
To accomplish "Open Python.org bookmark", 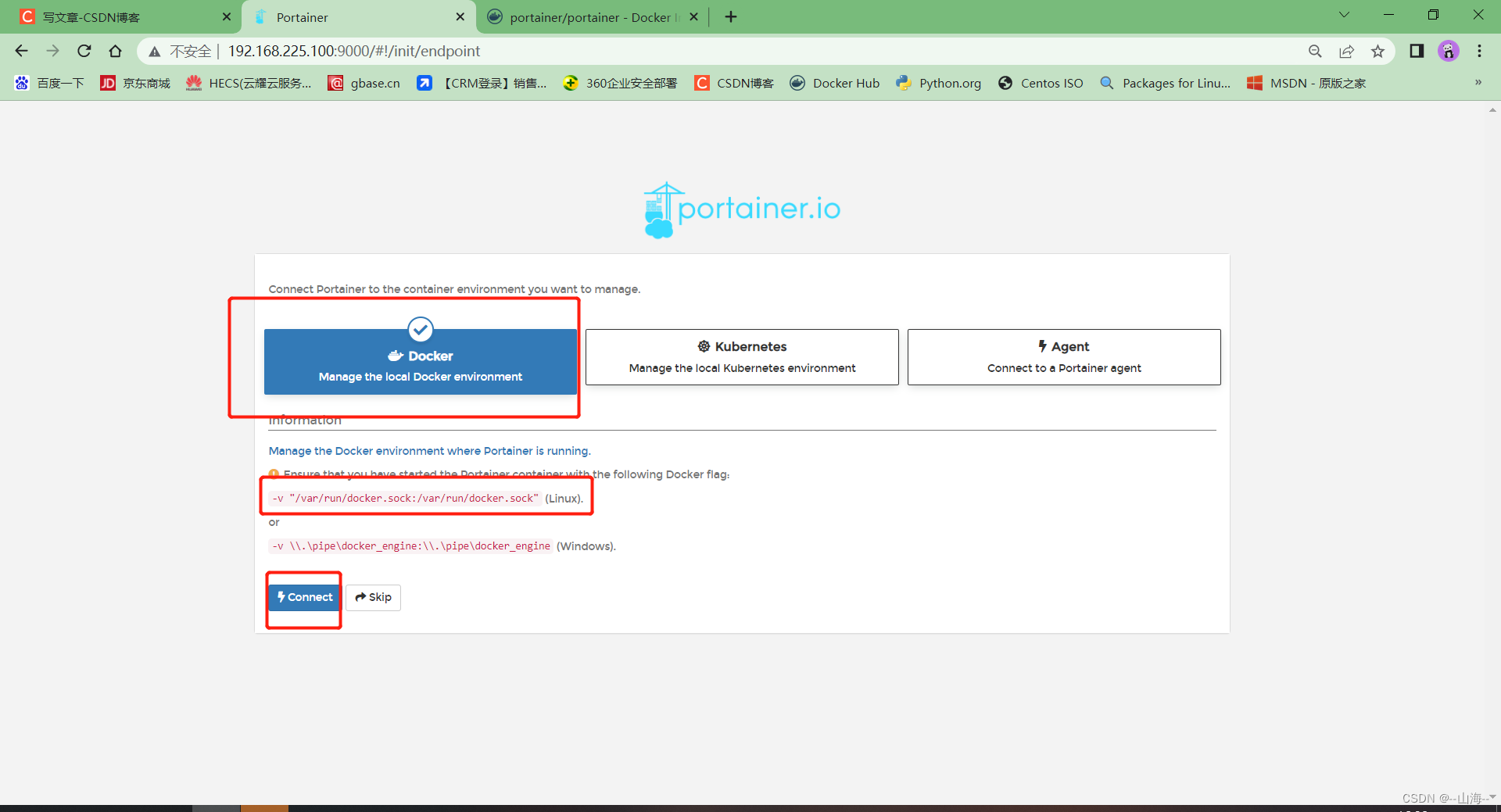I will tap(939, 83).
